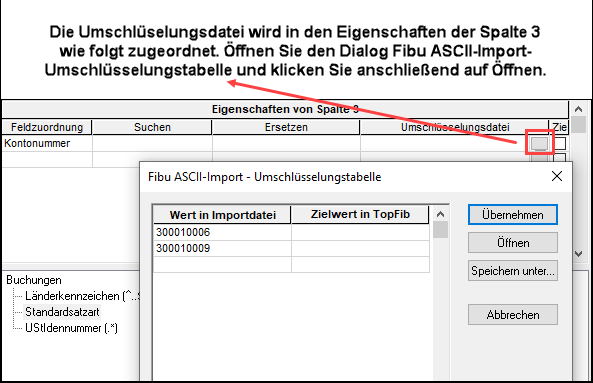Click Öffnen in the Umschlüsselungstabelle dialog

tap(512, 243)
